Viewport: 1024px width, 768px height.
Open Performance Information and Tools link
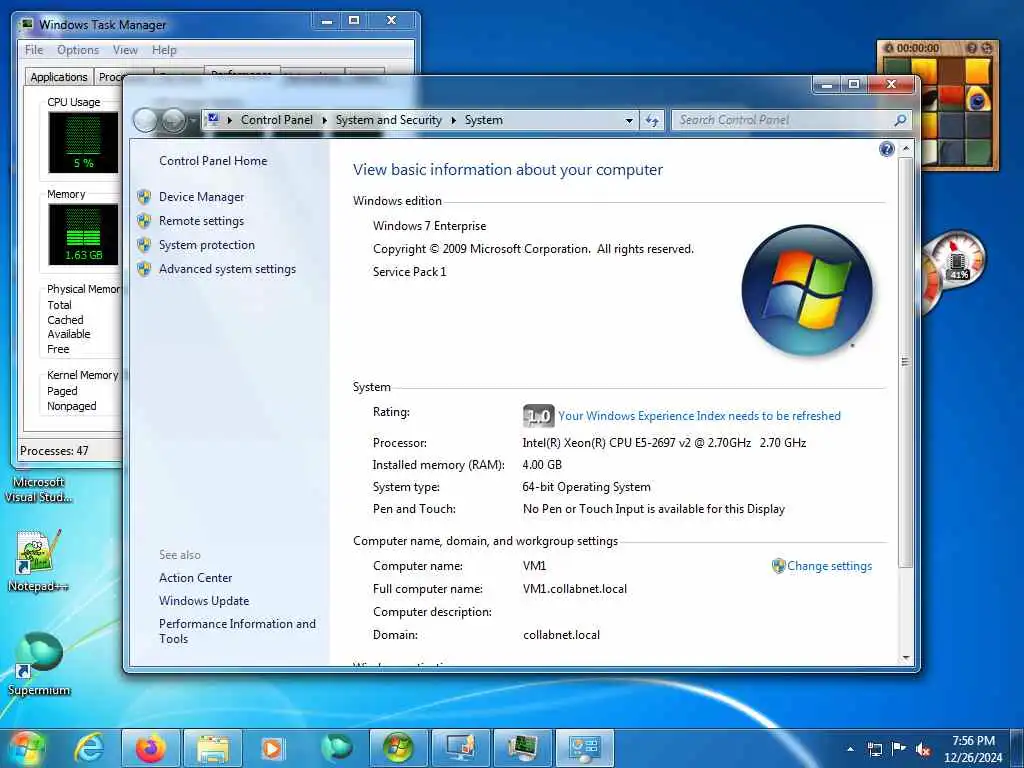point(237,632)
